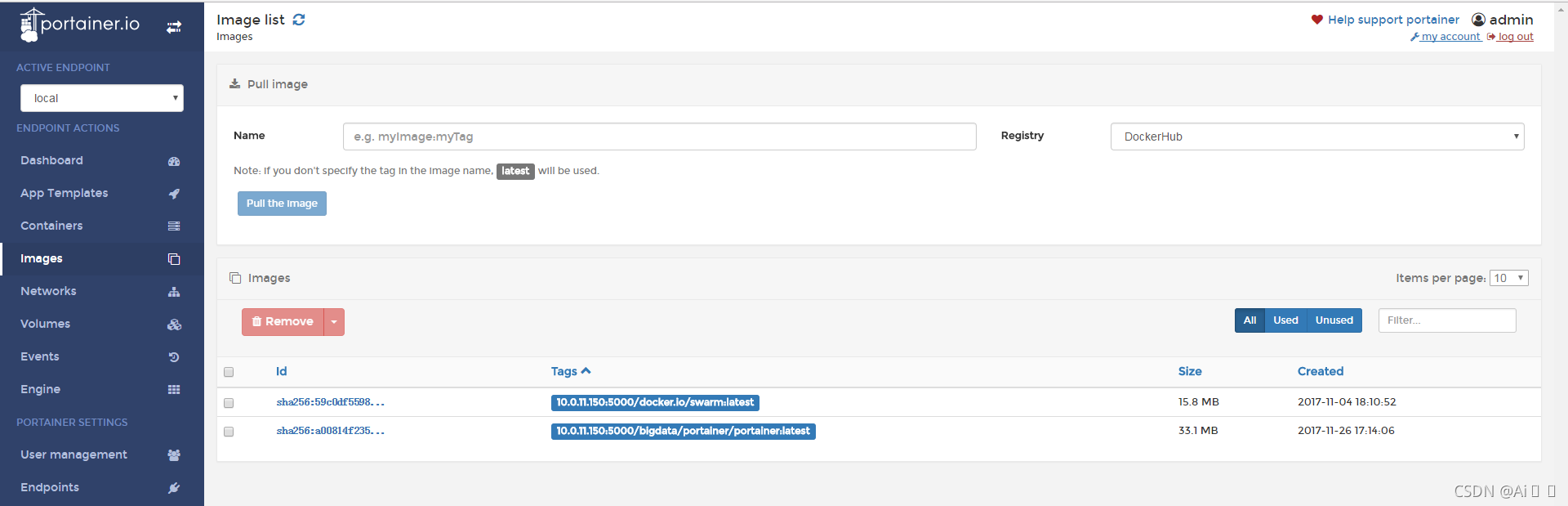Image resolution: width=1568 pixels, height=506 pixels.
Task: Click the App Templates rocket icon
Action: [174, 194]
